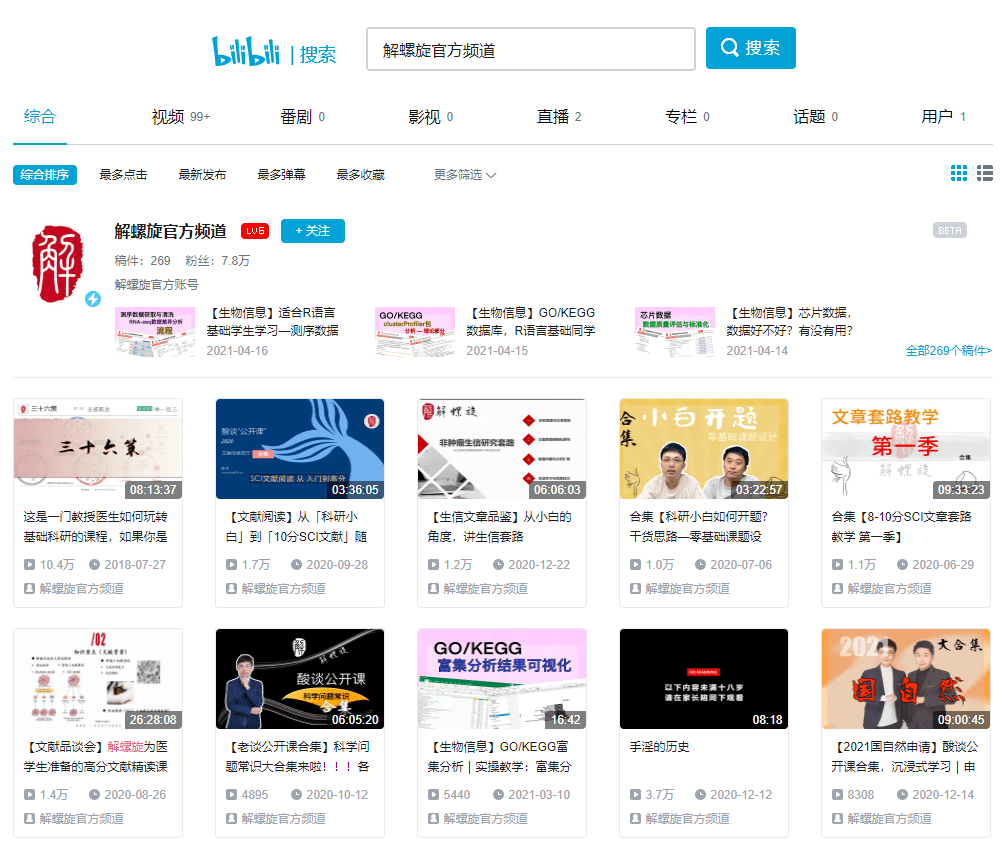Click play count icon beside 8308
Image resolution: width=1004 pixels, height=851 pixels.
pyautogui.click(x=838, y=795)
